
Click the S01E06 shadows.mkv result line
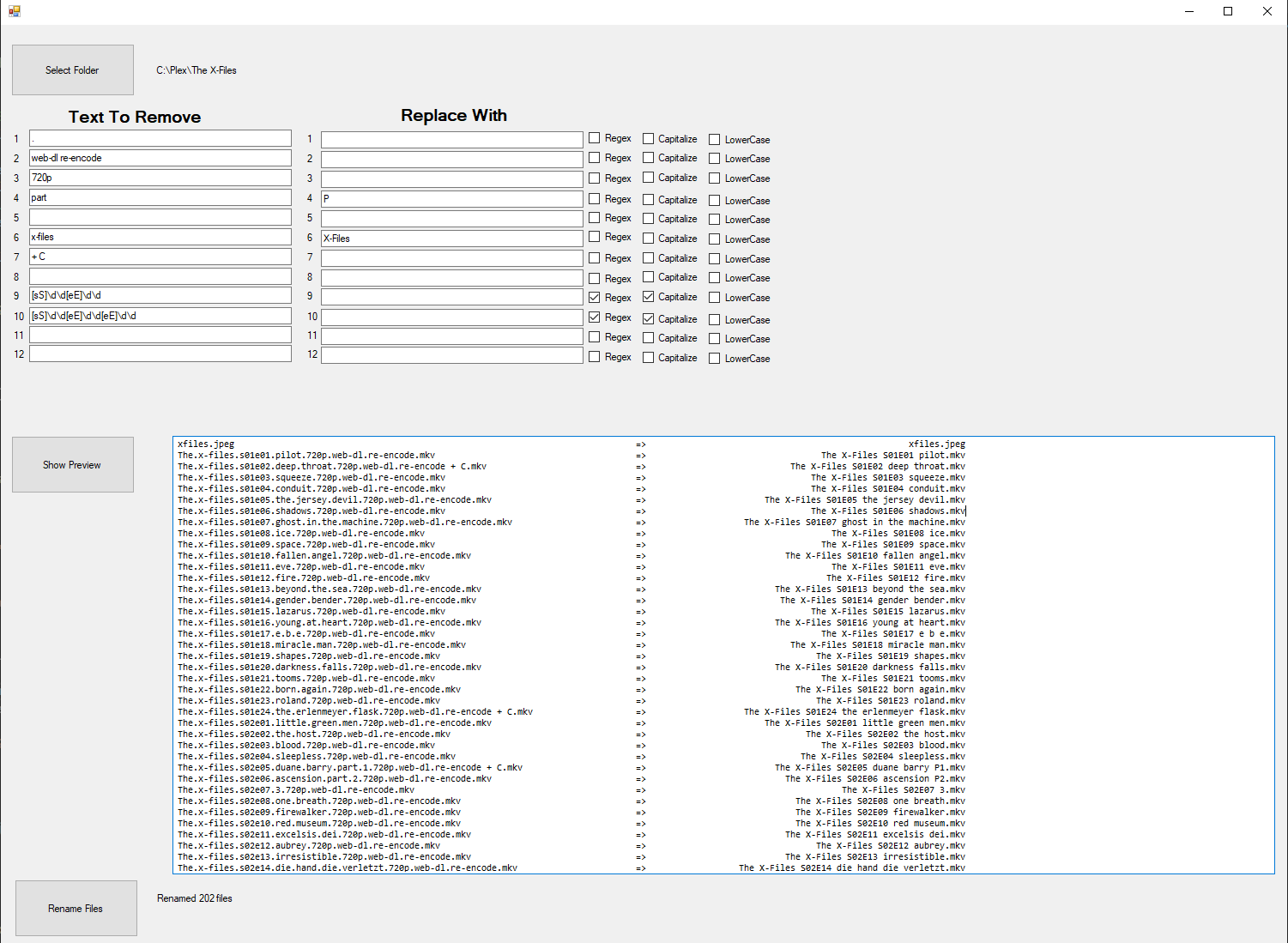click(x=888, y=511)
